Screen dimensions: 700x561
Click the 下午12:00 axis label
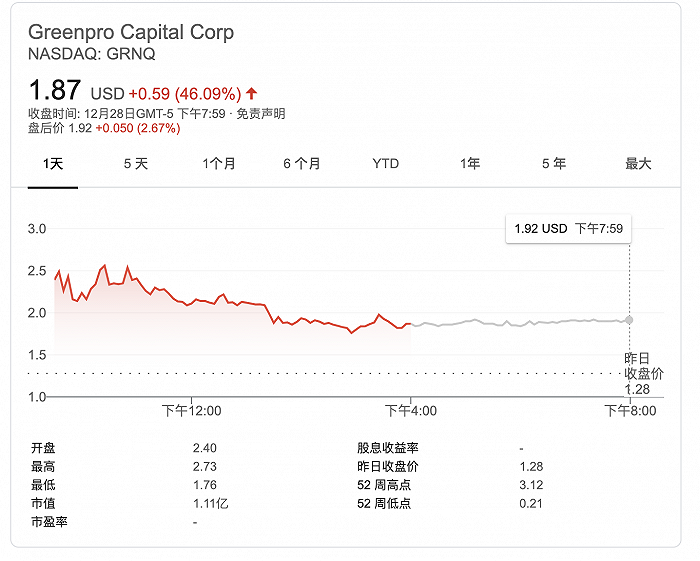point(191,410)
